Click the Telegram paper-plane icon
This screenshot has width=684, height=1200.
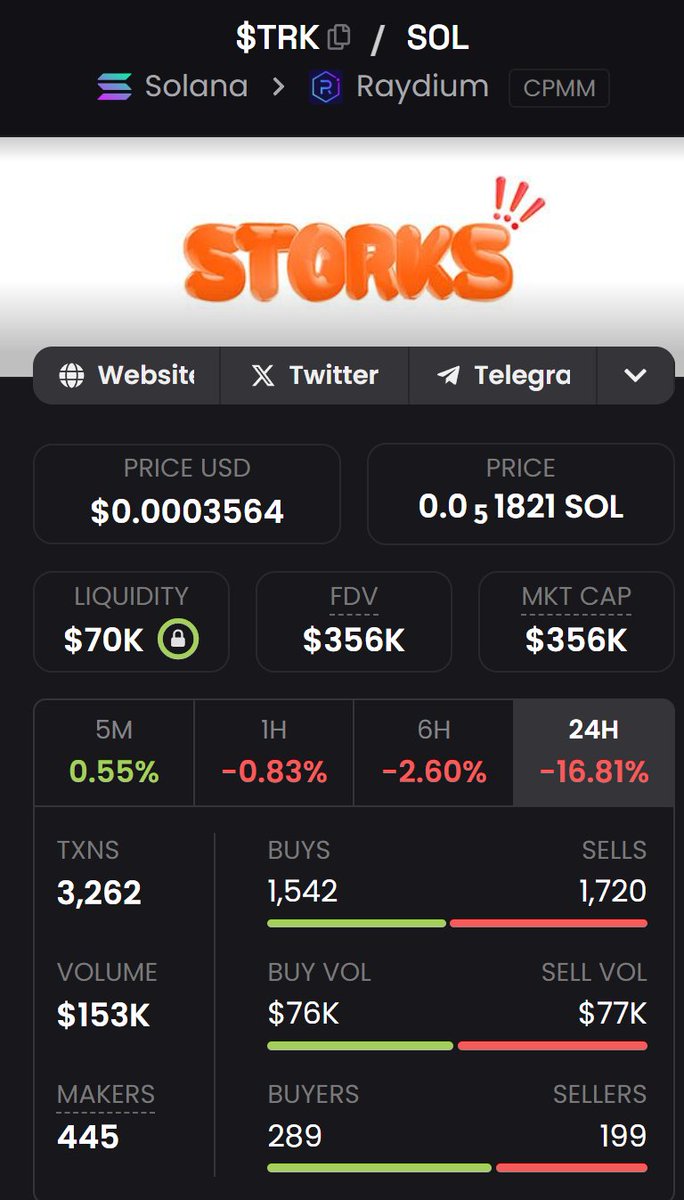(x=448, y=376)
